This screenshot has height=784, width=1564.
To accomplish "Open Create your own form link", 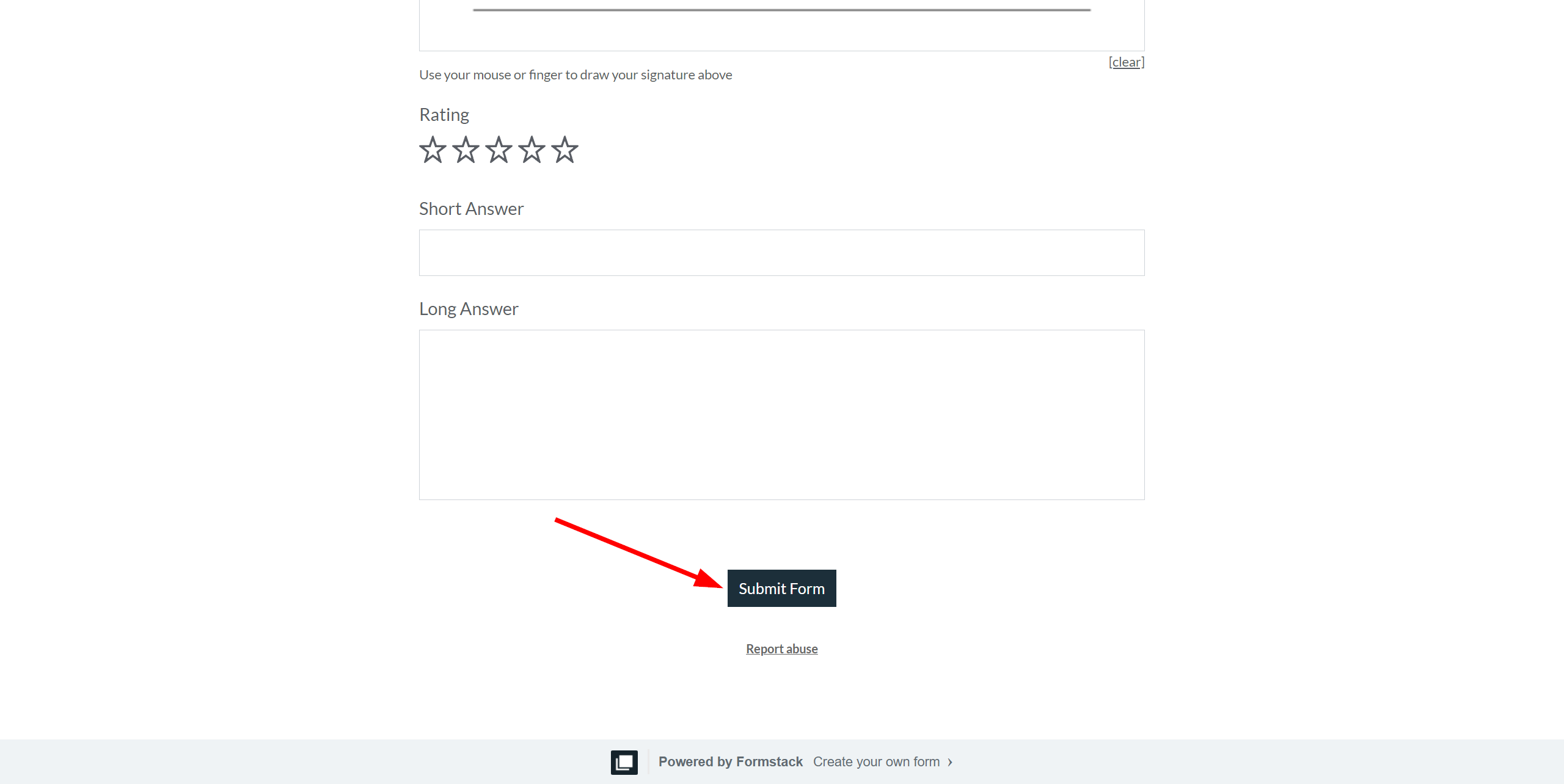I will [877, 761].
